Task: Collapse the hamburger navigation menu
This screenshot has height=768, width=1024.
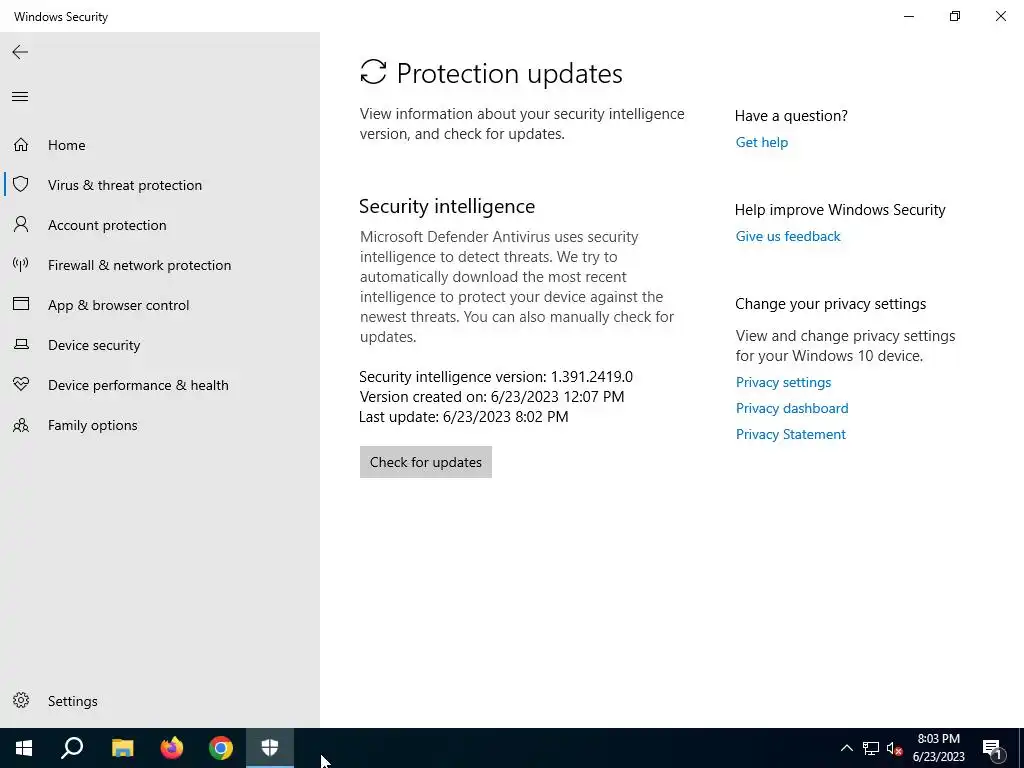Action: (x=20, y=97)
